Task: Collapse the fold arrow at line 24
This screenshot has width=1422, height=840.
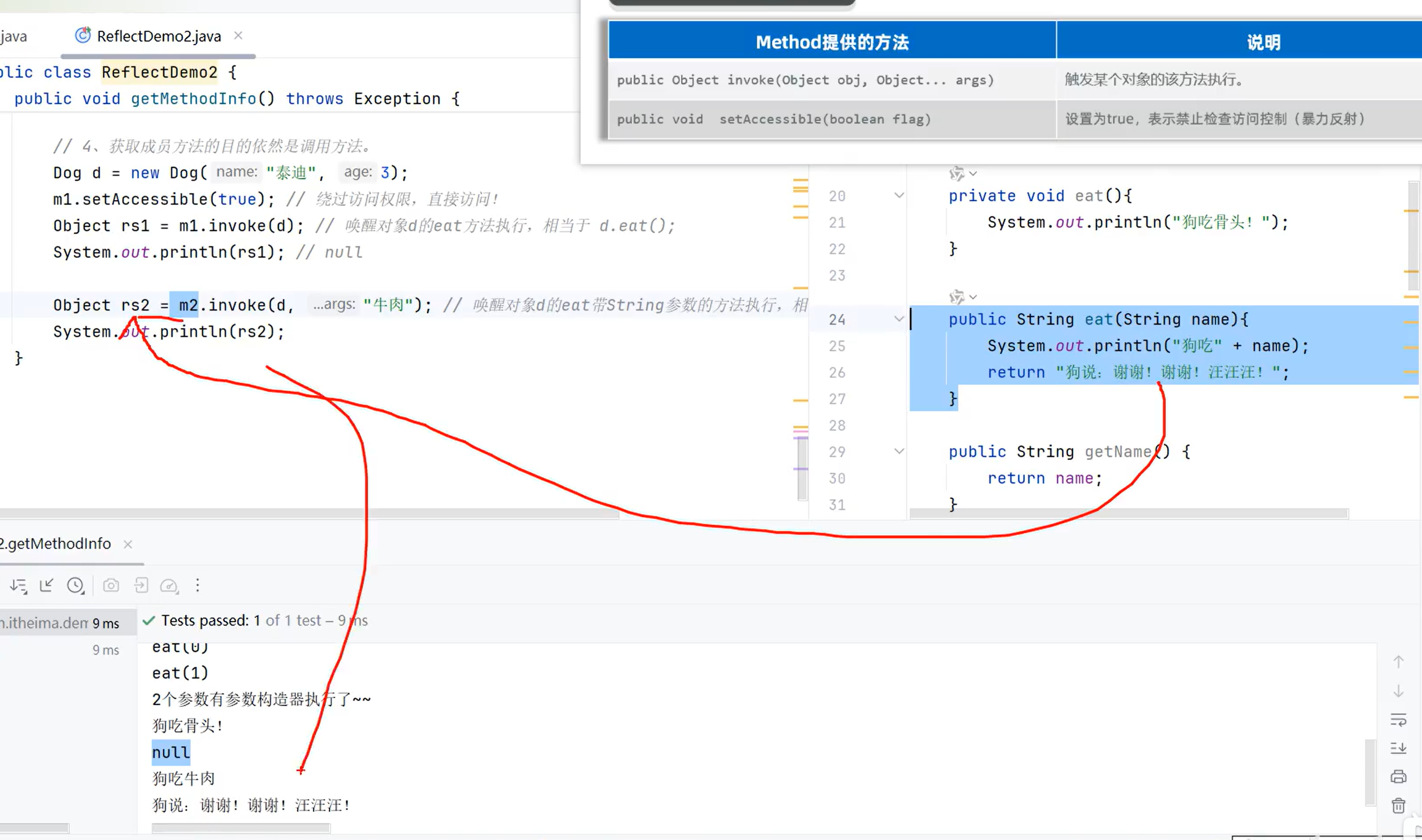Action: tap(899, 319)
